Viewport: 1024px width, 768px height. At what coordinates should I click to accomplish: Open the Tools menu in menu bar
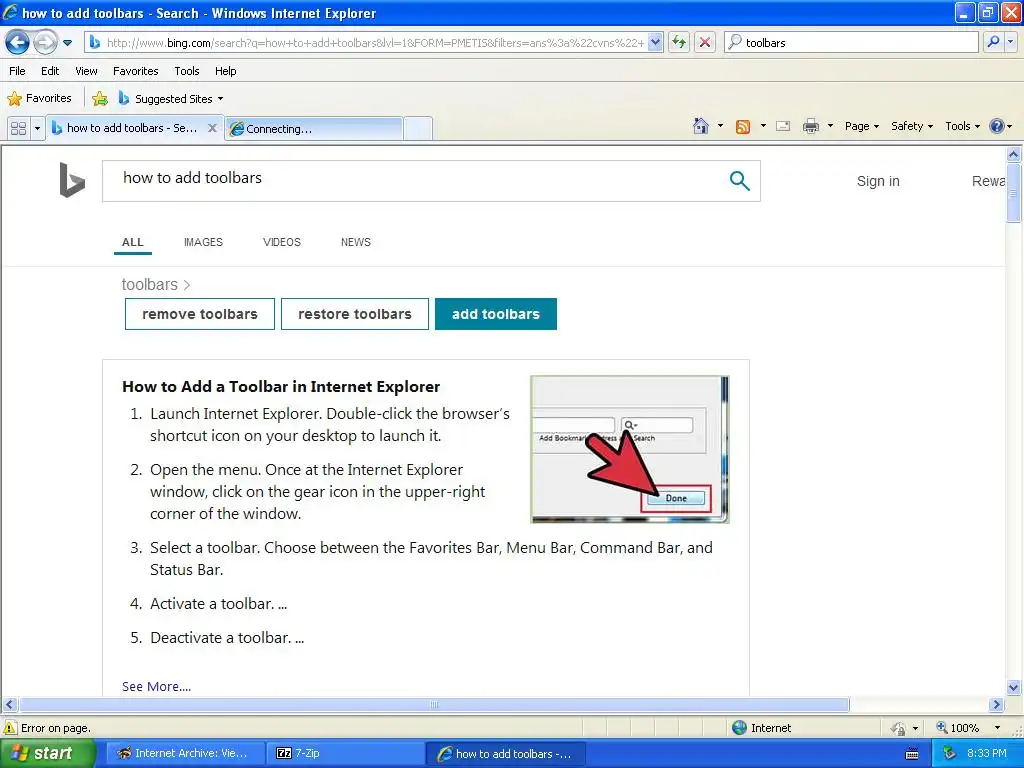[187, 71]
